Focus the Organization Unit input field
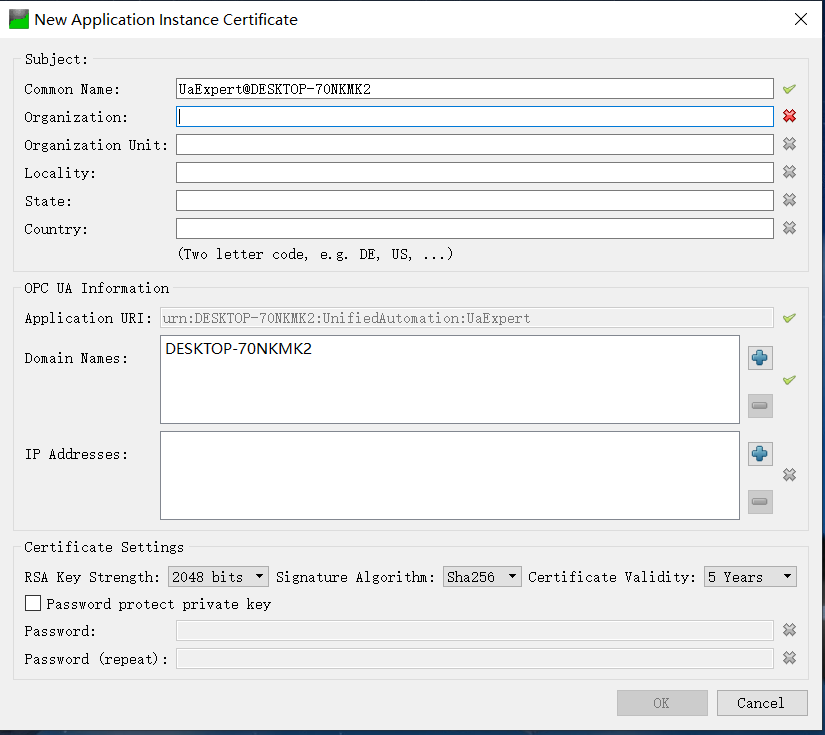 475,144
